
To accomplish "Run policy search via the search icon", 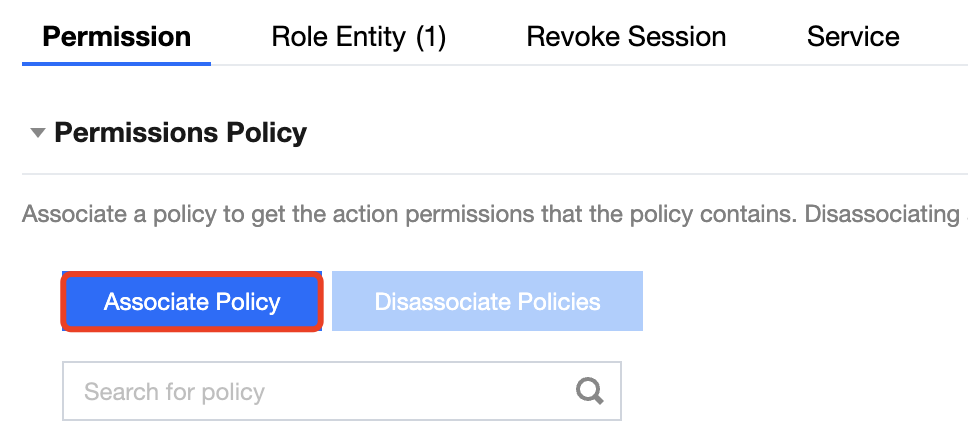I will click(591, 391).
